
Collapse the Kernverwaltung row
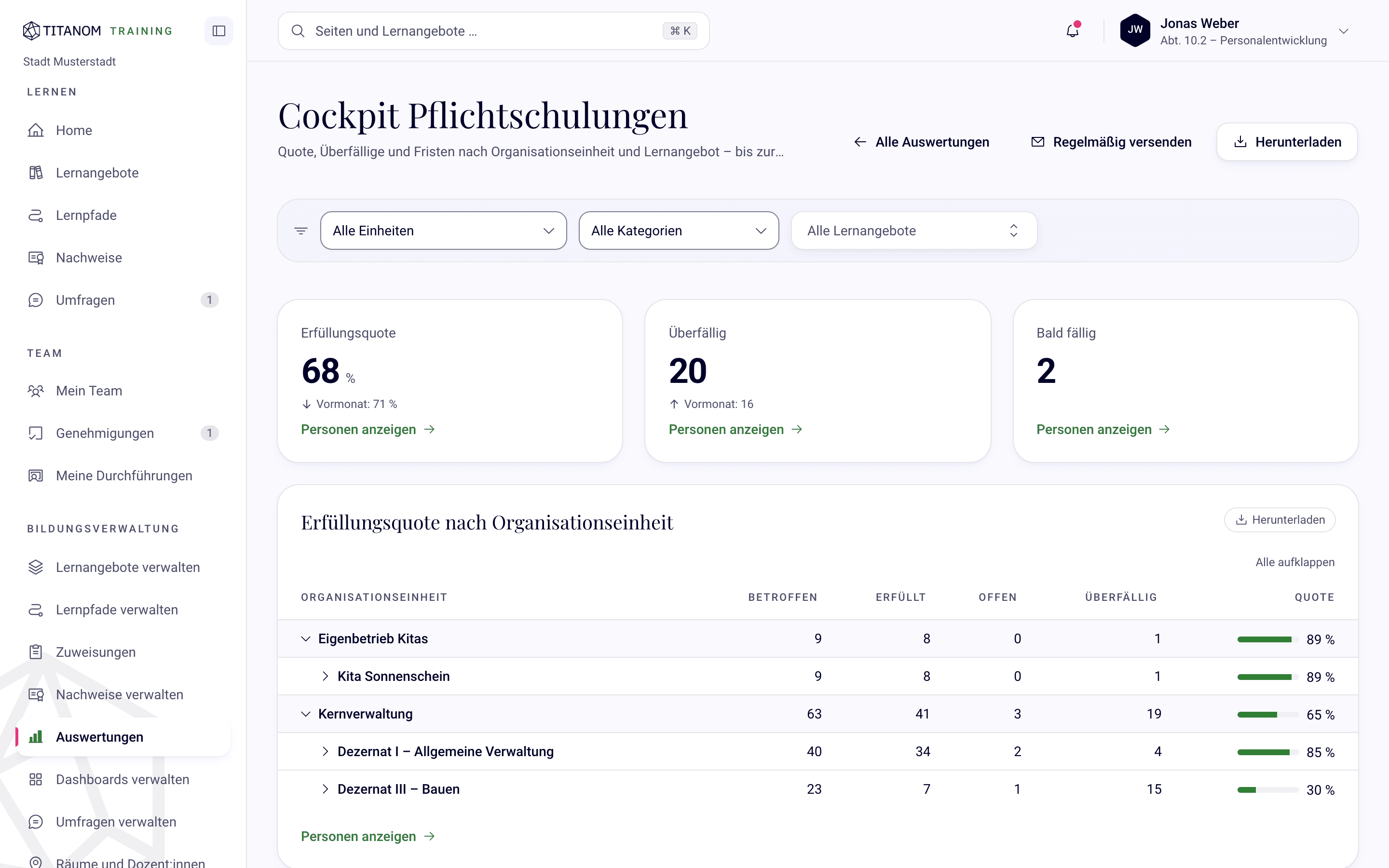click(x=306, y=714)
